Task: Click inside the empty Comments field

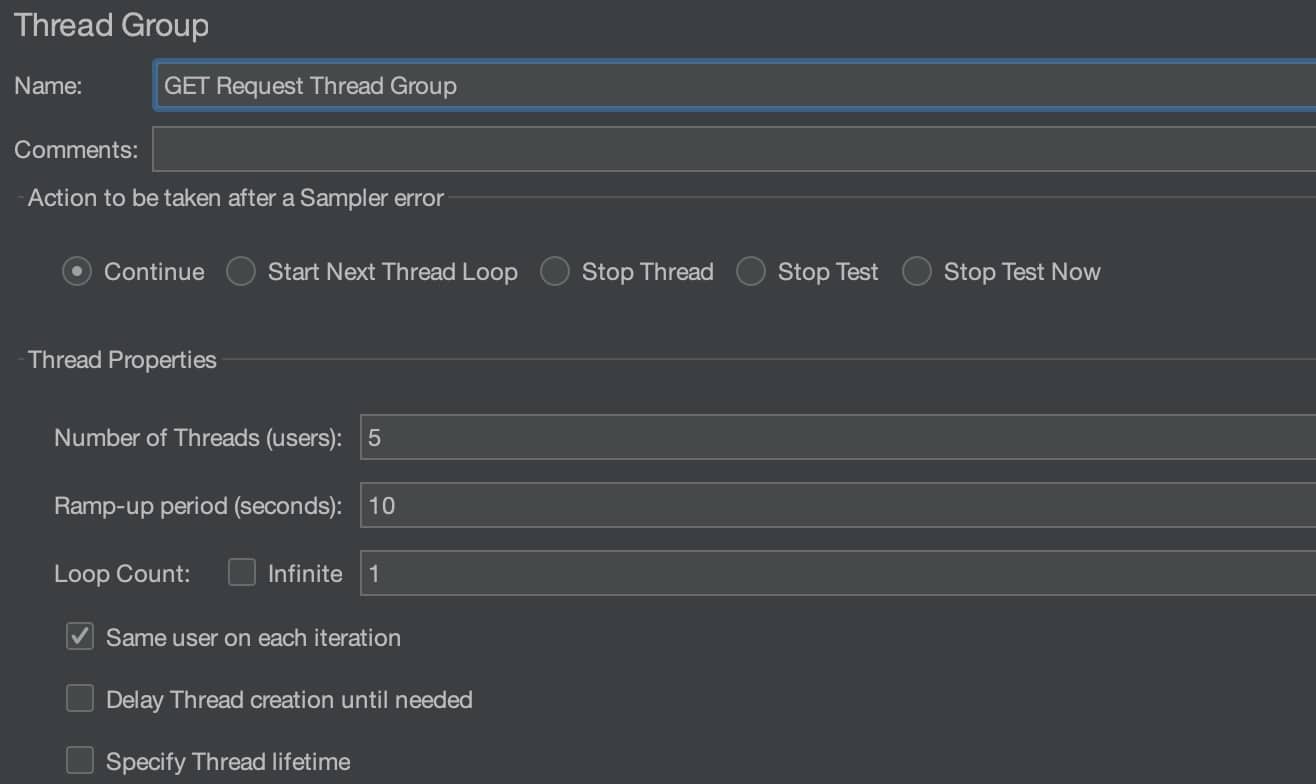Action: [600, 148]
